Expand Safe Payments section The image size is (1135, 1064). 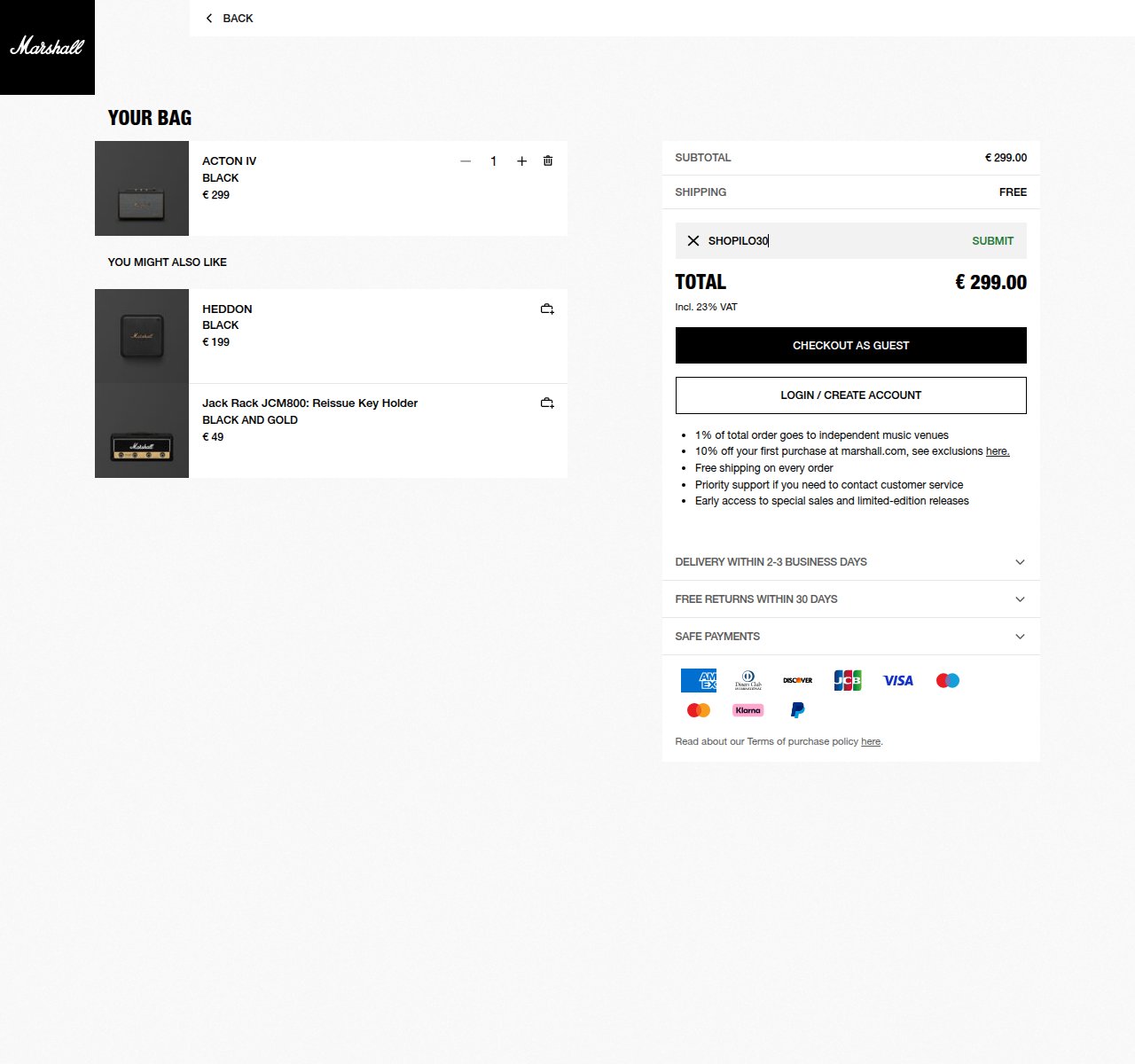pos(851,637)
